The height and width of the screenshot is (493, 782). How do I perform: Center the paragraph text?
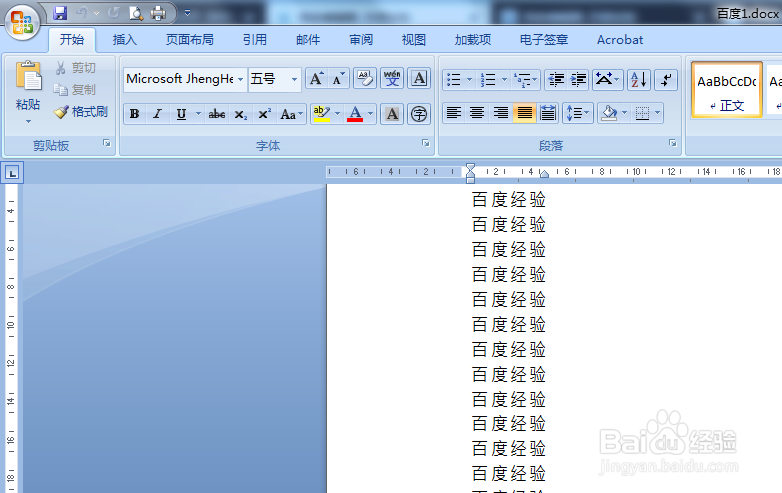tap(477, 114)
